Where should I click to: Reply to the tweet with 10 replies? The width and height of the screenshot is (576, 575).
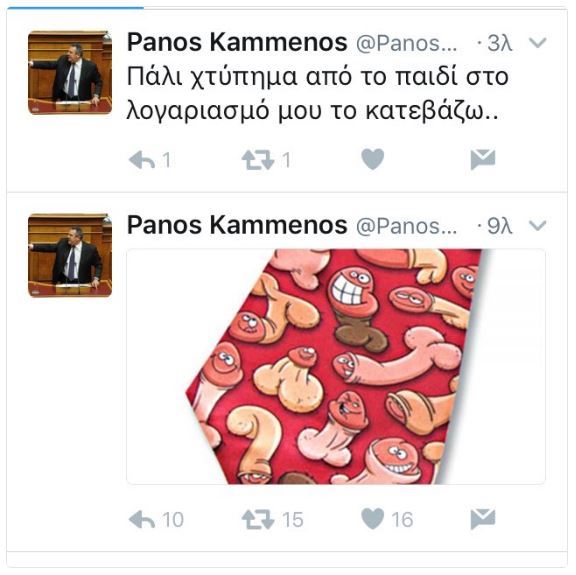pyautogui.click(x=142, y=519)
